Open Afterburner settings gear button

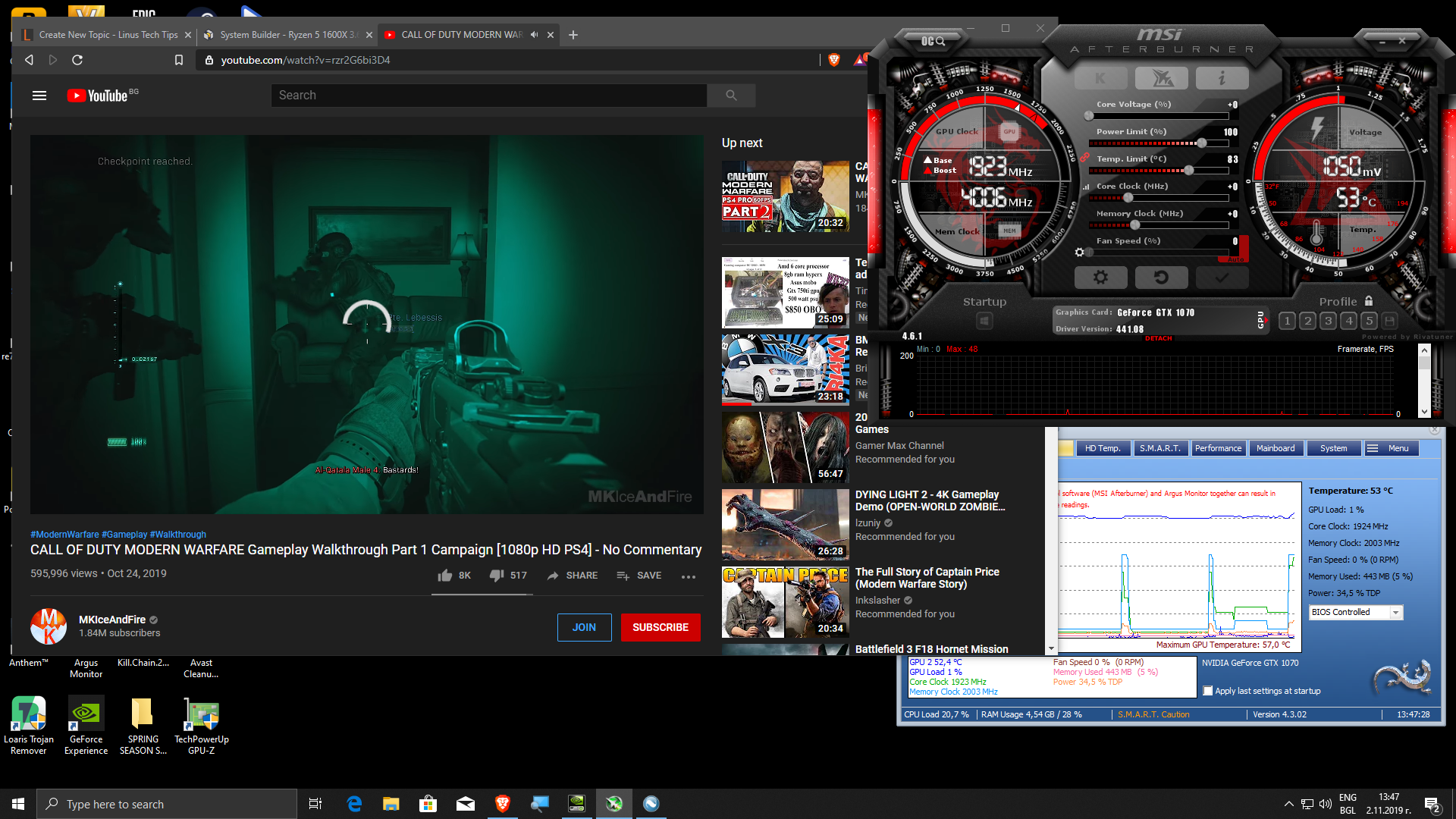tap(1100, 278)
